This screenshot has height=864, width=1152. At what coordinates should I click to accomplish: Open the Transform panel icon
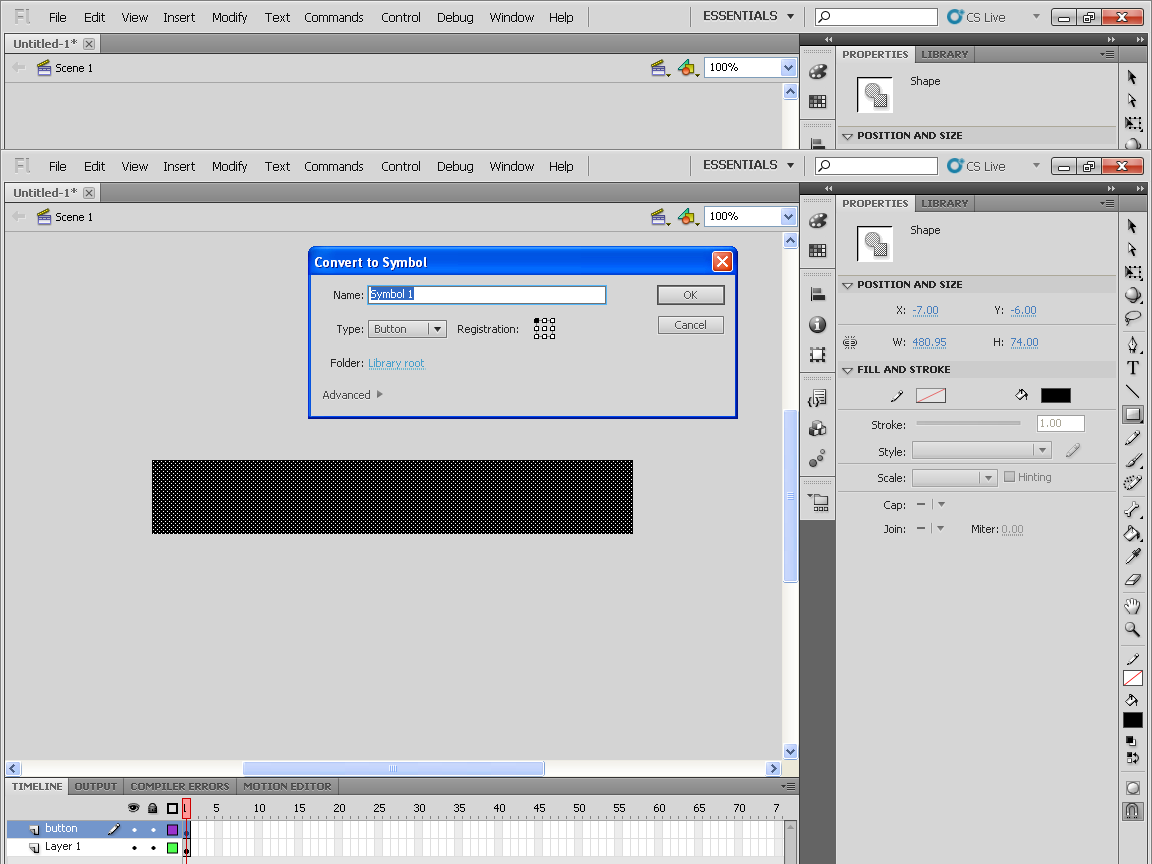[818, 355]
